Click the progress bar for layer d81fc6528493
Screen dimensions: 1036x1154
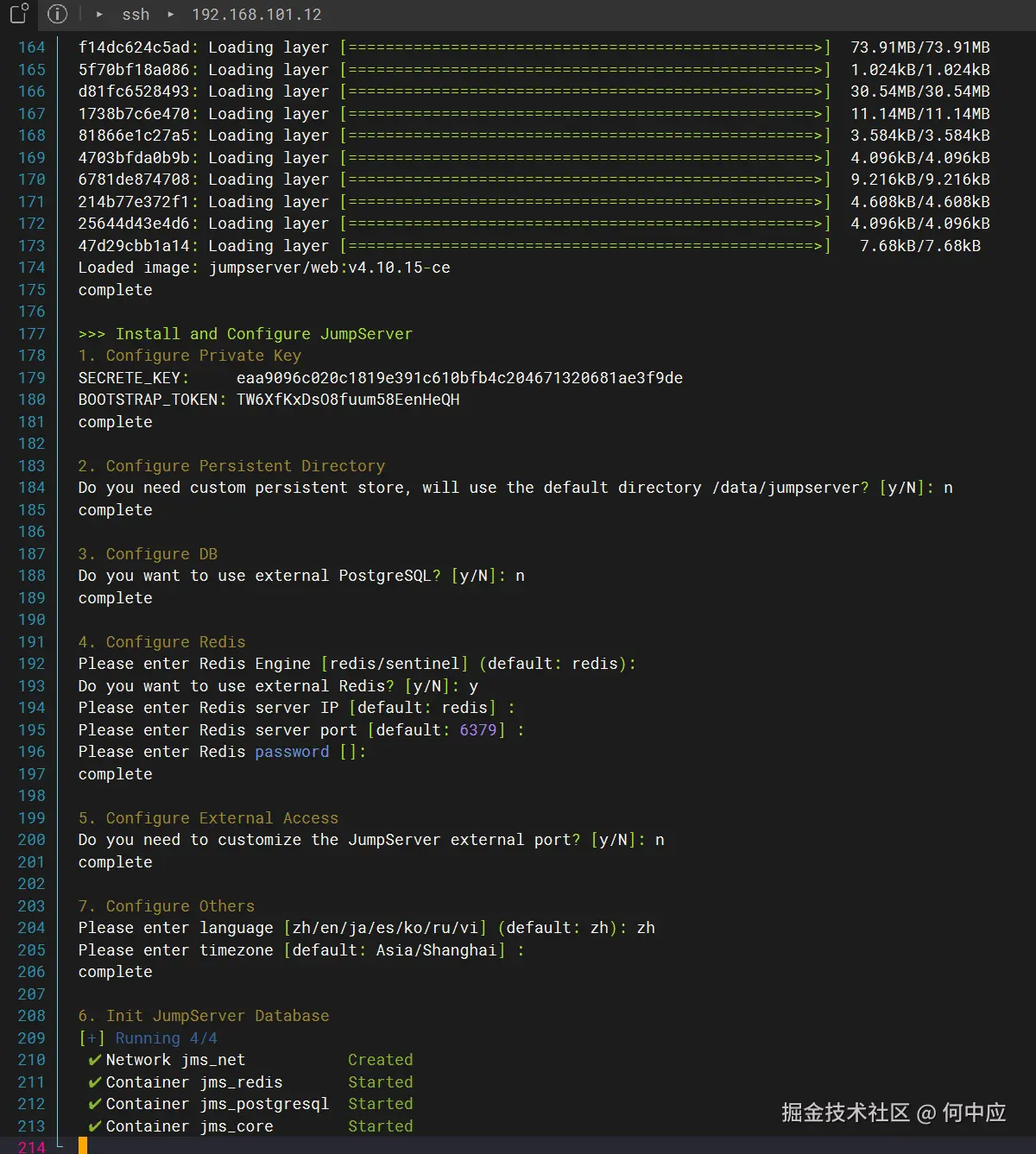tap(585, 91)
